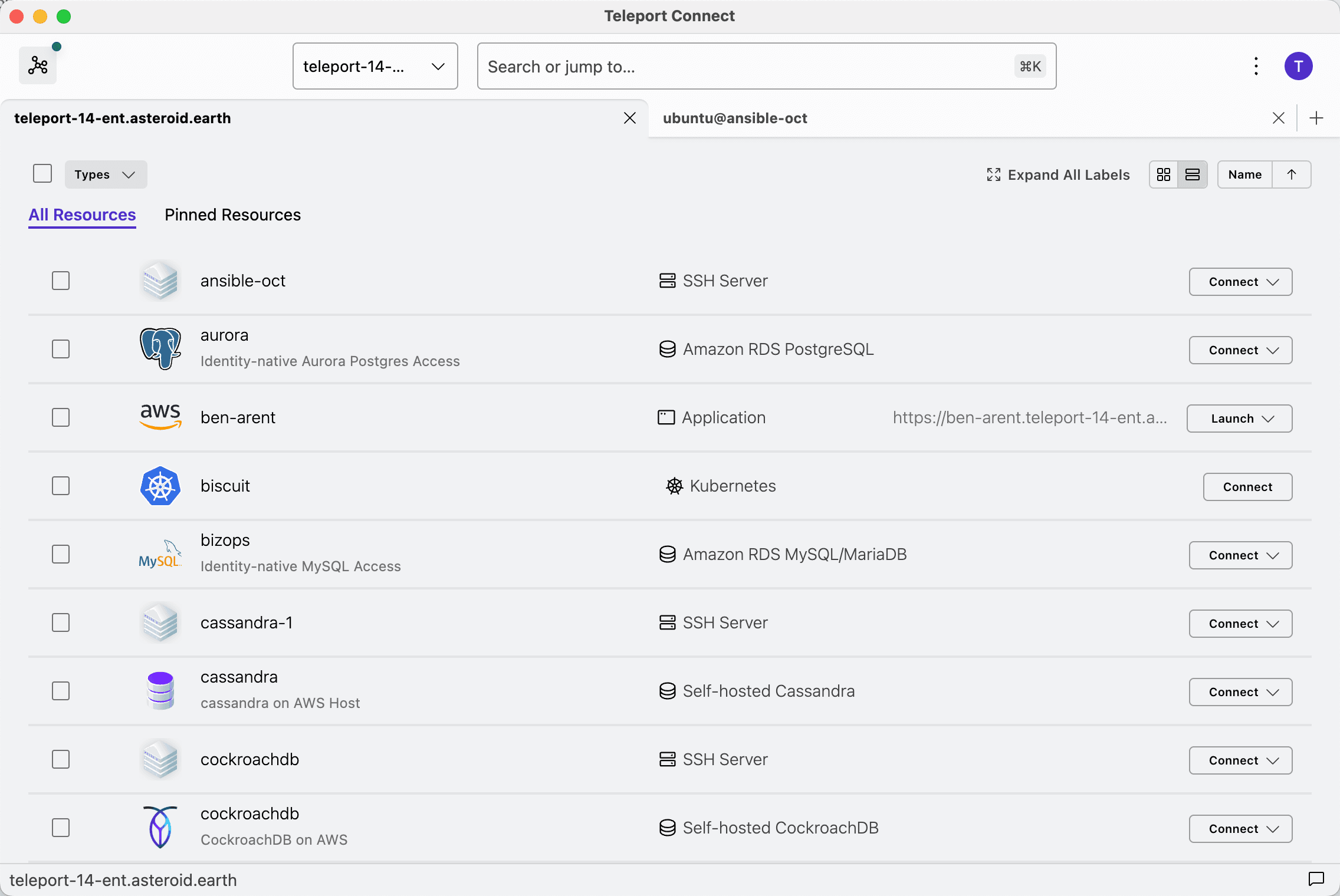The width and height of the screenshot is (1340, 896).
Task: Switch to the Pinned Resources tab
Action: pos(232,215)
